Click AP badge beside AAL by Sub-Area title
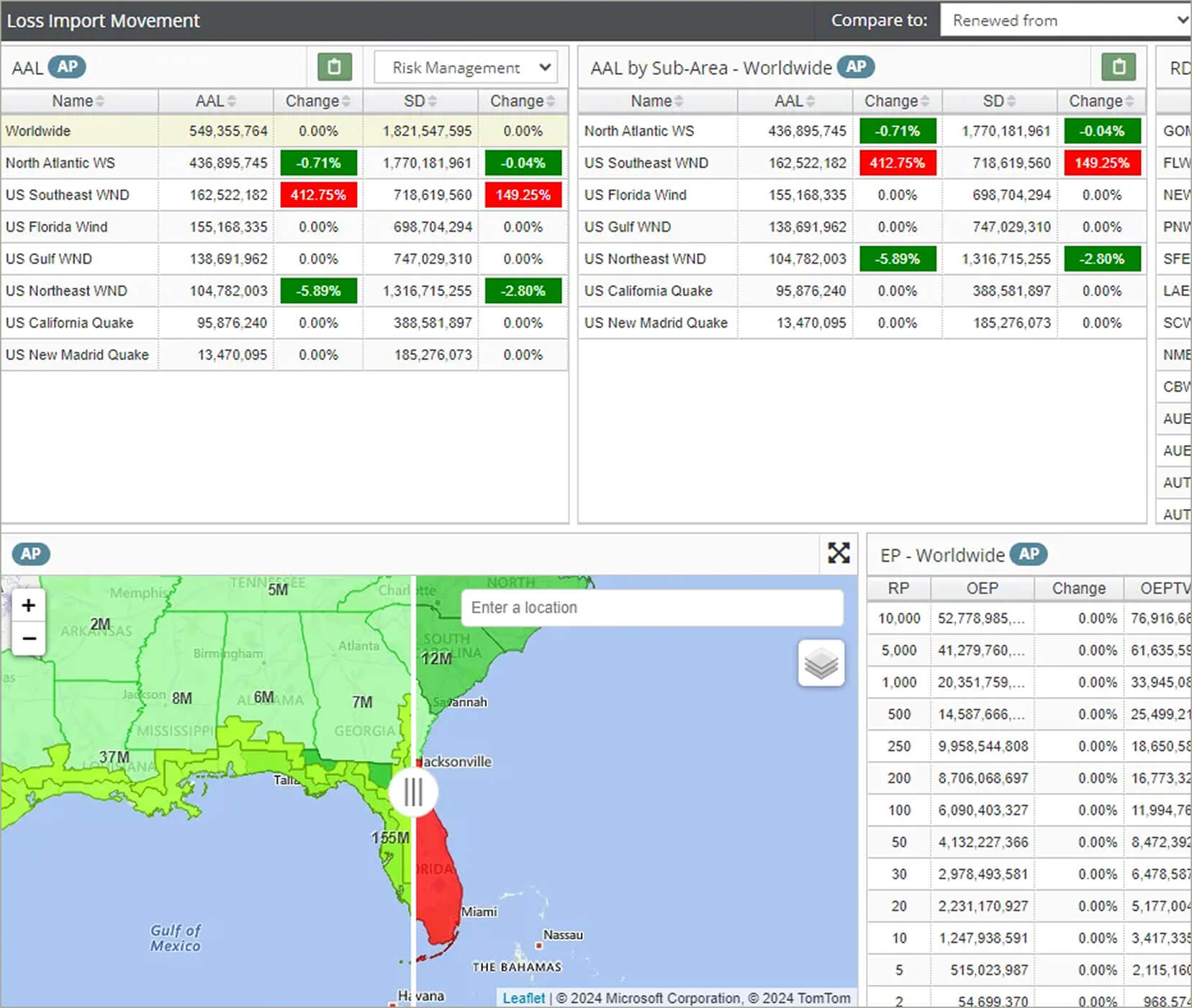This screenshot has width=1192, height=1008. (855, 67)
